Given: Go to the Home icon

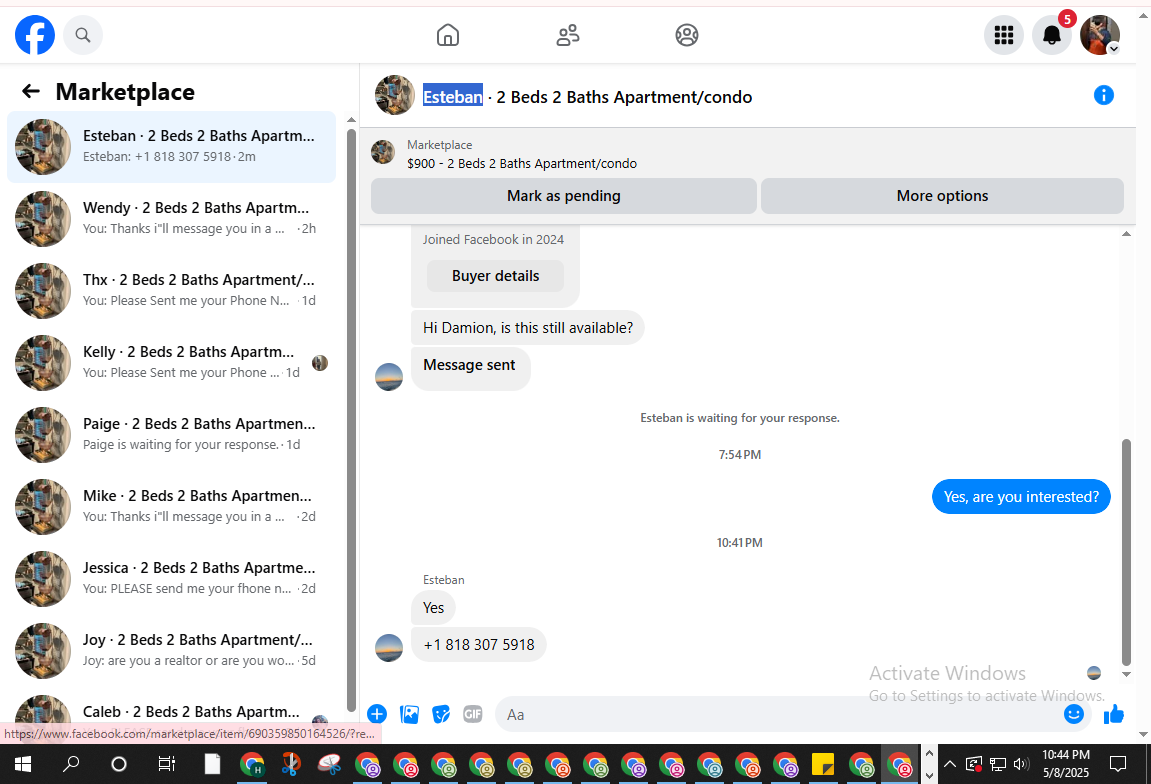Looking at the screenshot, I should click(x=448, y=35).
